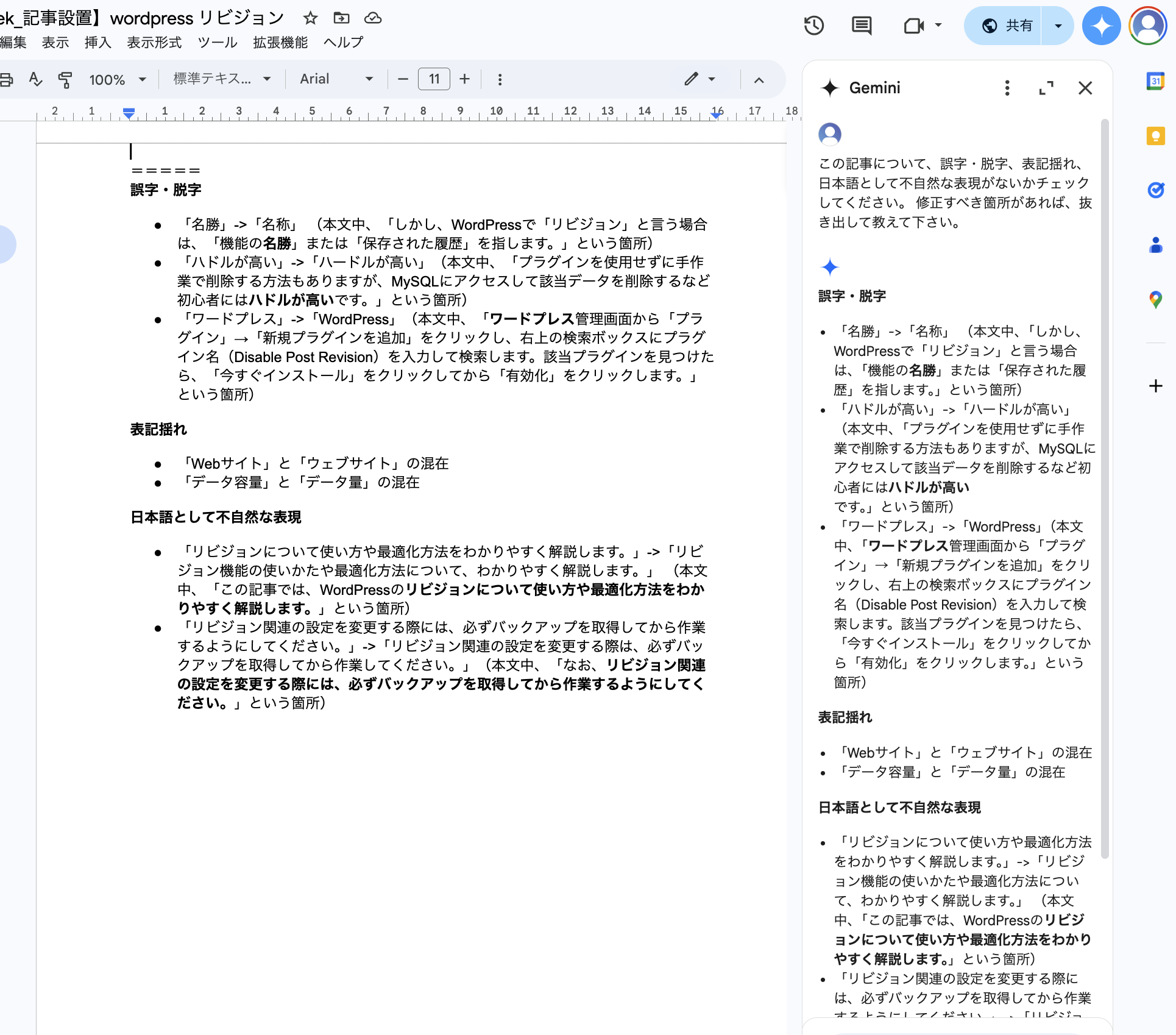This screenshot has height=1035, width=1176.
Task: Run spell check toolbar icon
Action: (35, 79)
